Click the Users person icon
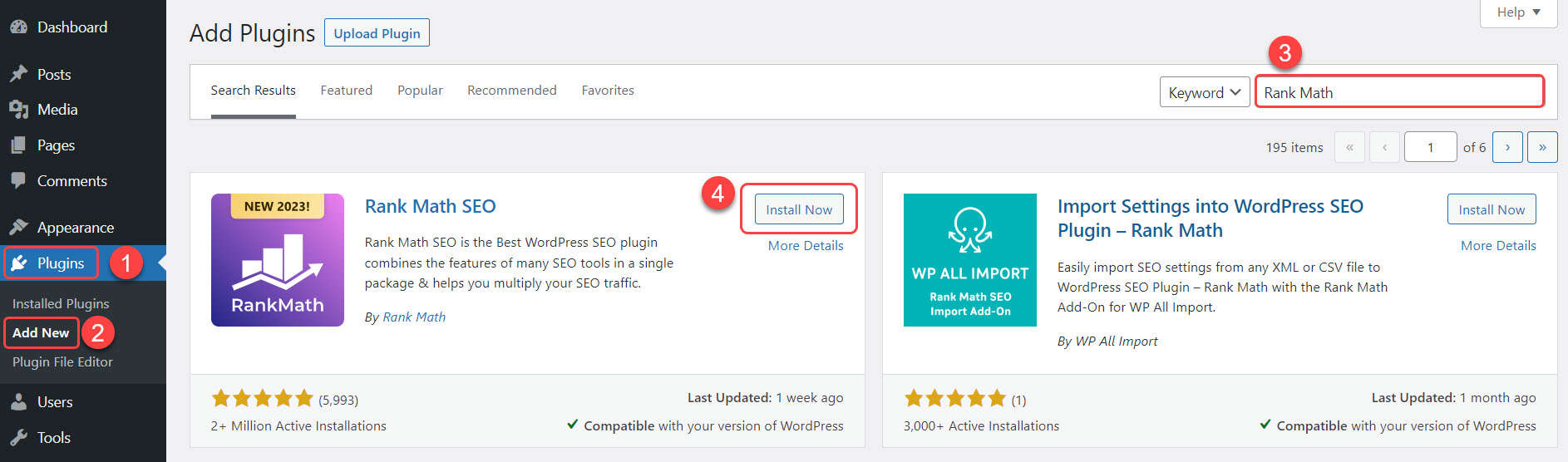Screen dimensions: 1568x462 point(18,402)
